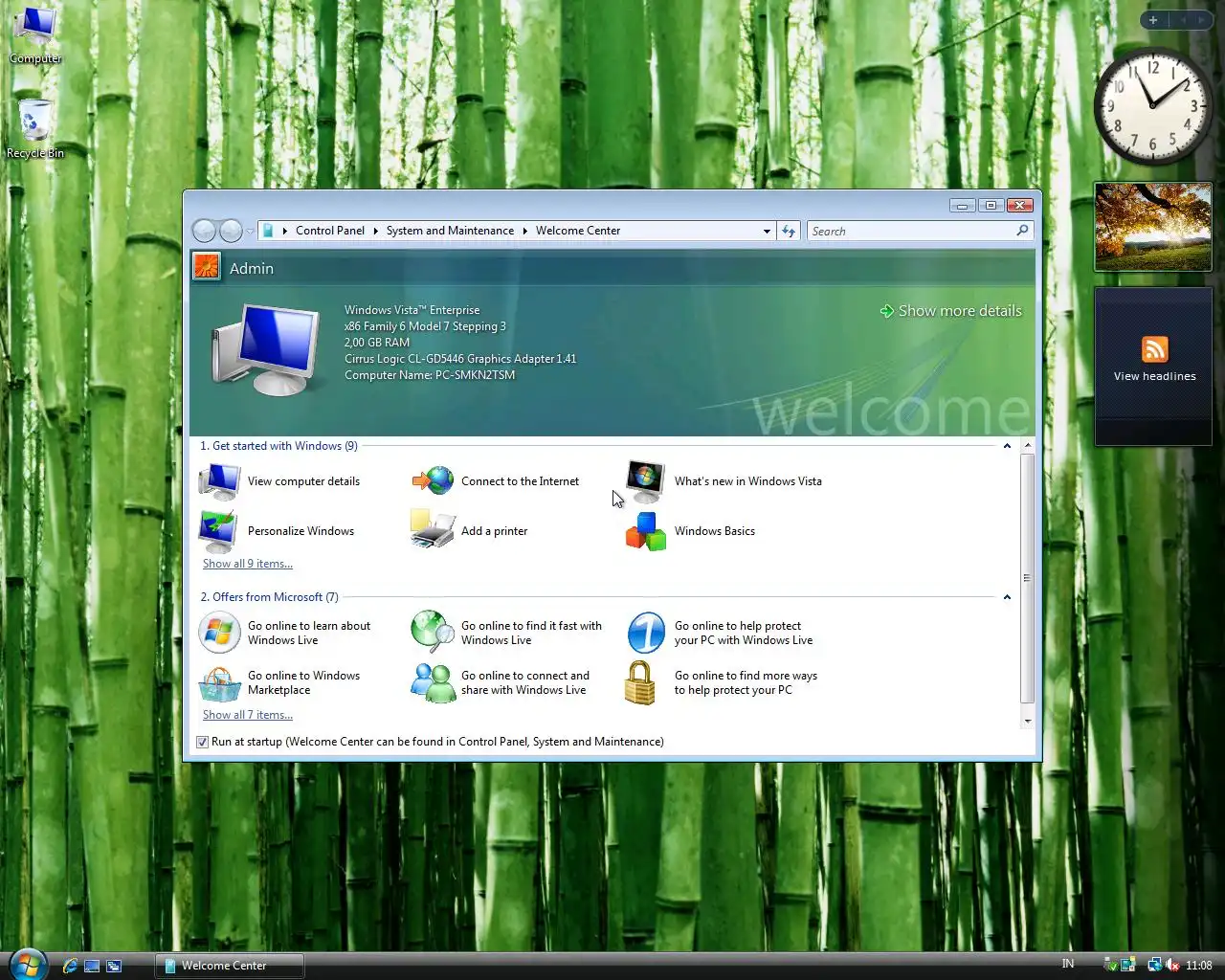Collapse the Get started with Windows section

tap(1007, 446)
